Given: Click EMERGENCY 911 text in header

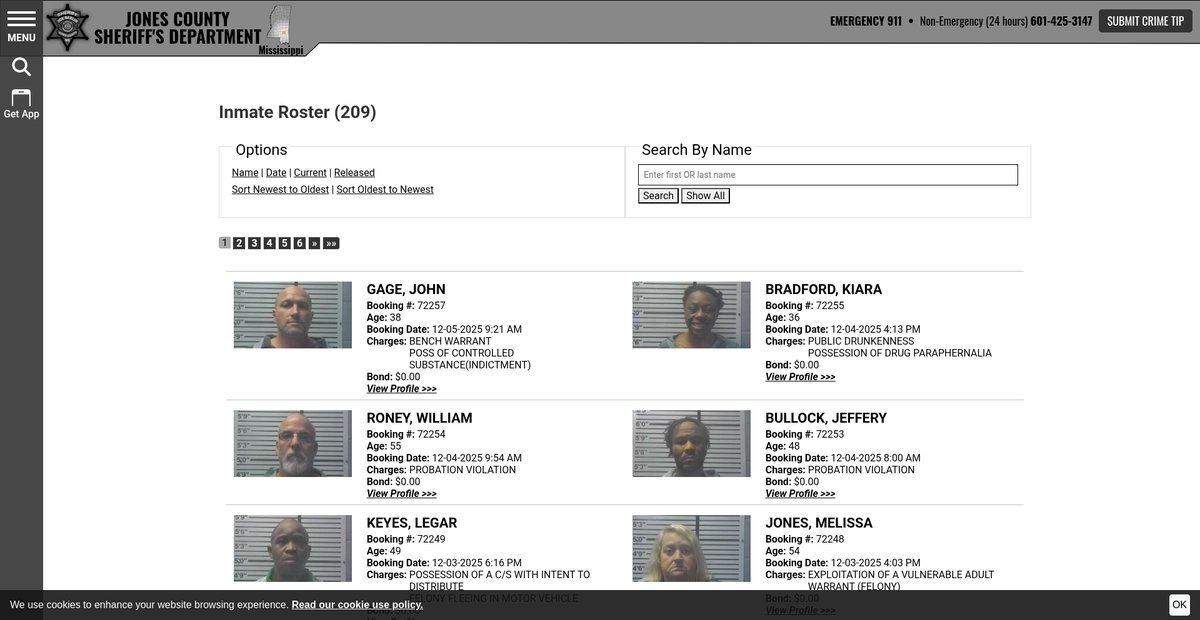Looking at the screenshot, I should (866, 21).
